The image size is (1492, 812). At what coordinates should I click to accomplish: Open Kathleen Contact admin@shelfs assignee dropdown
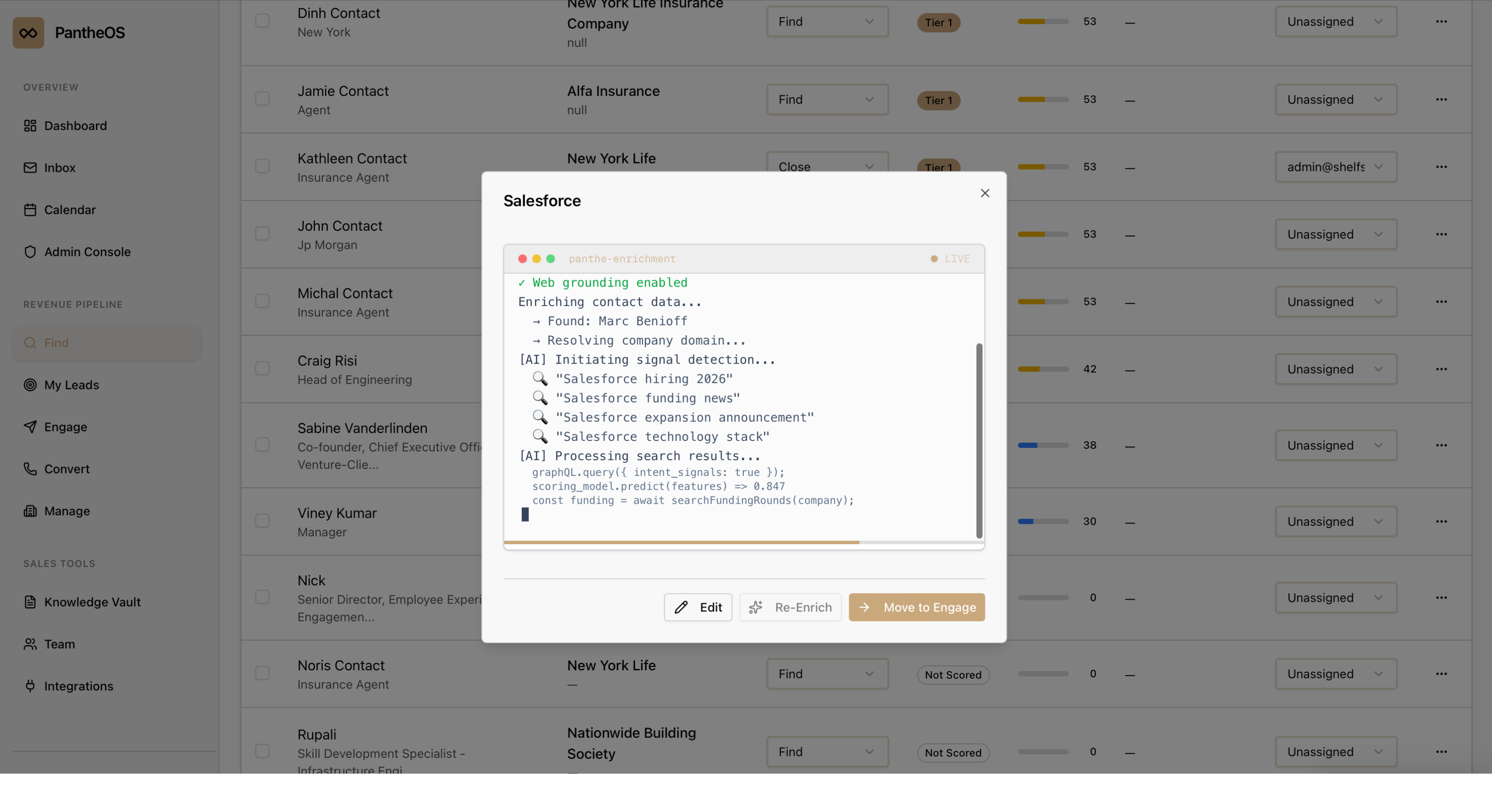[x=1335, y=167]
